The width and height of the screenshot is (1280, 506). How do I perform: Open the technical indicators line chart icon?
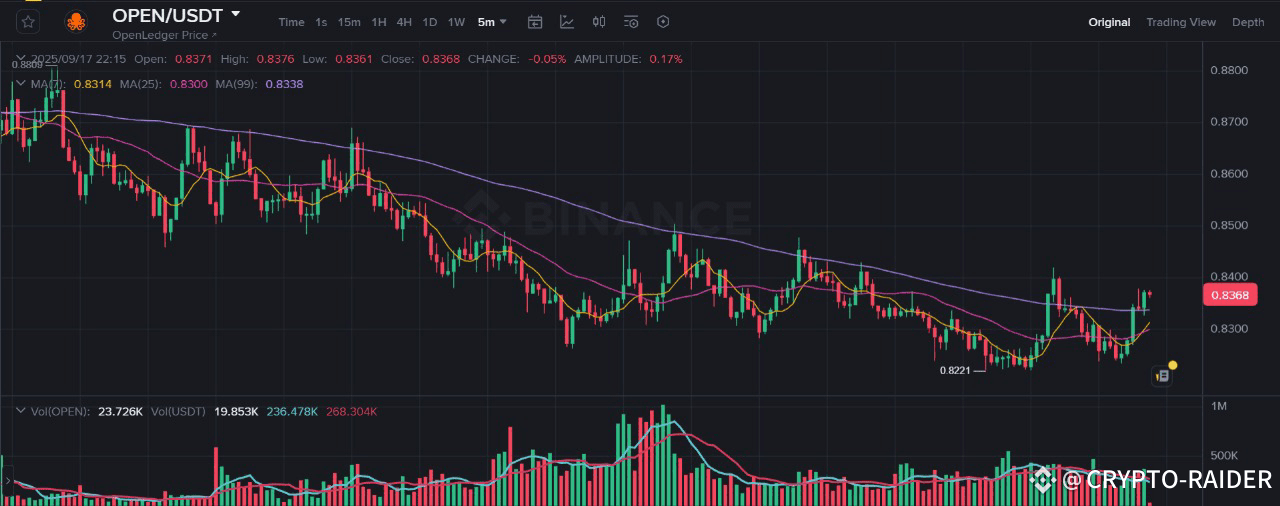[x=567, y=22]
